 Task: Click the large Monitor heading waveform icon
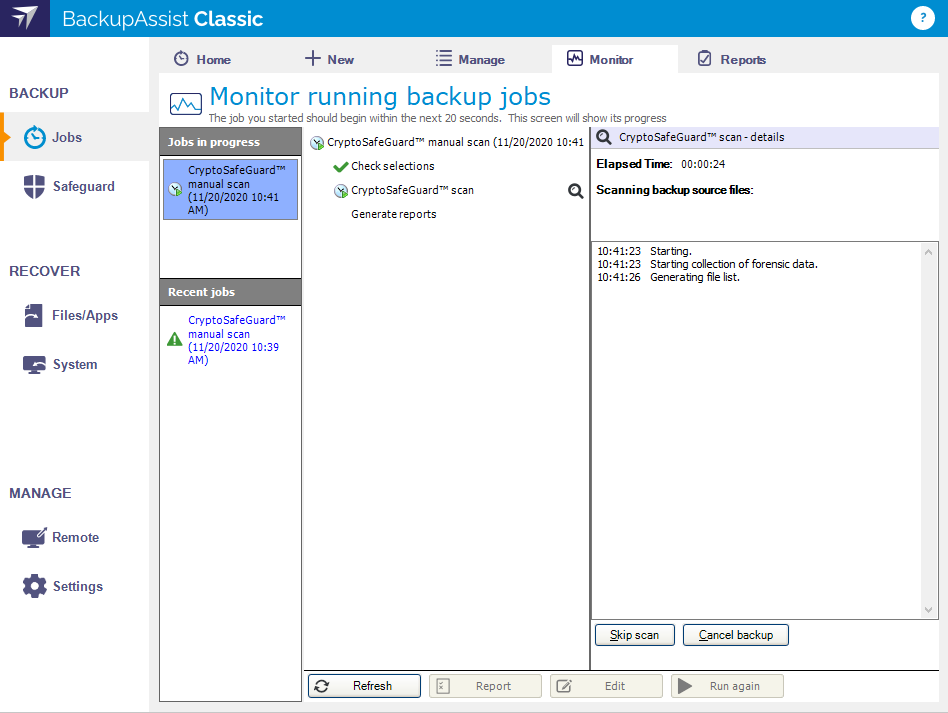click(x=186, y=104)
